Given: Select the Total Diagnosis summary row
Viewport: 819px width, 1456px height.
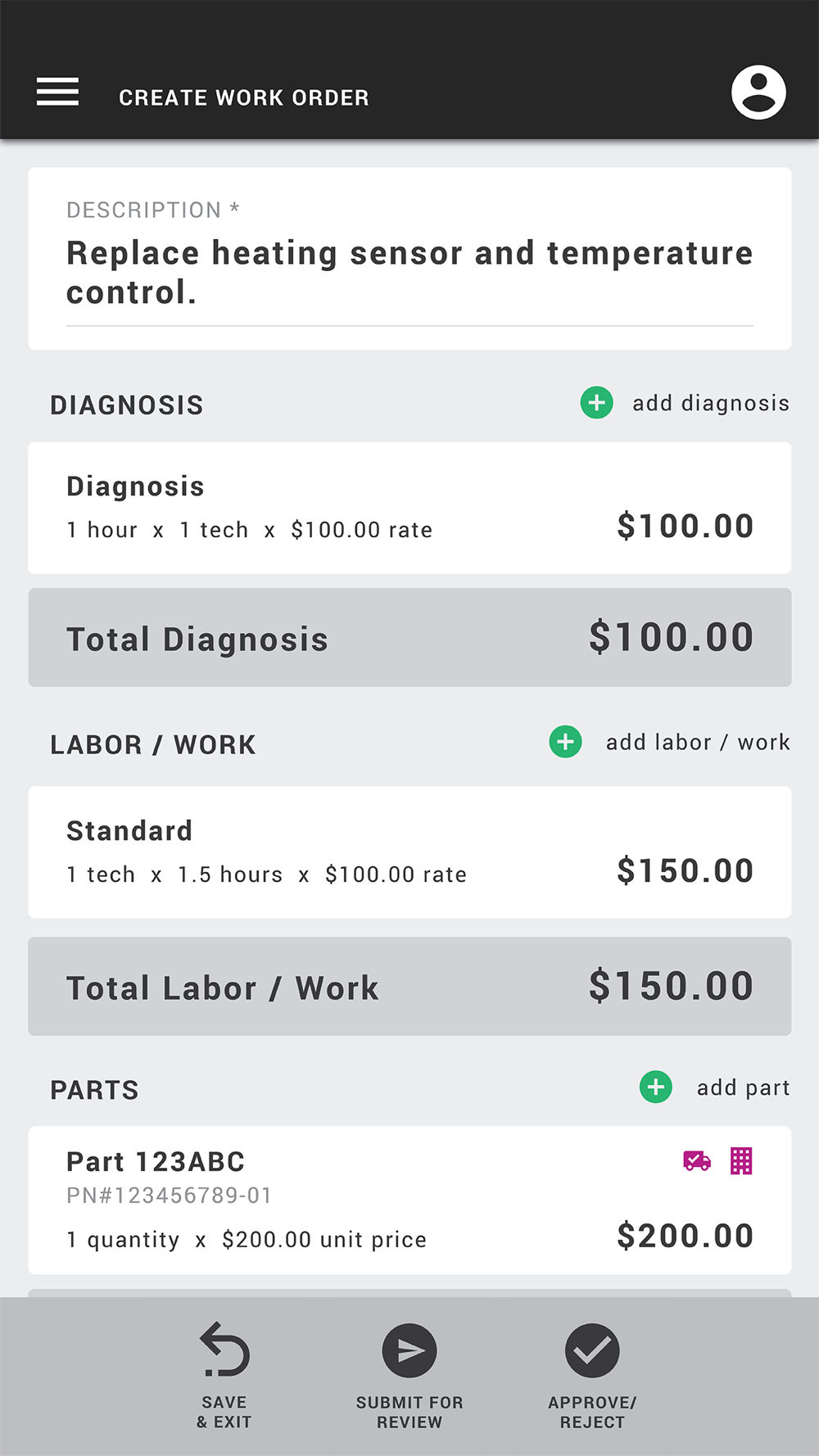Looking at the screenshot, I should [409, 637].
